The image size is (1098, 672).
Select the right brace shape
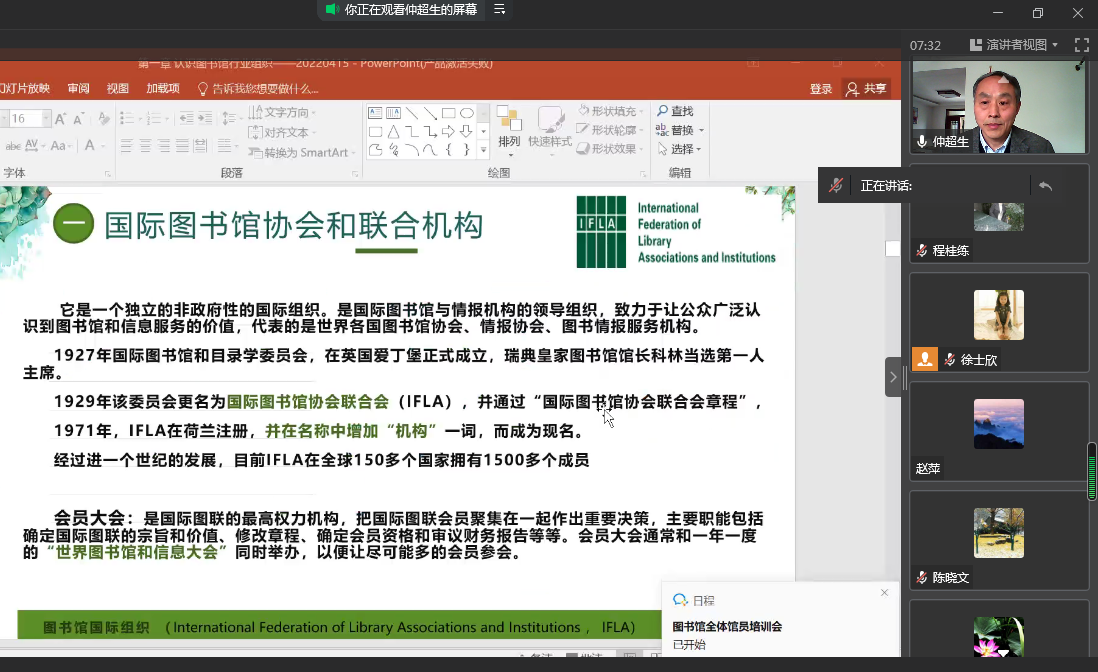466,150
